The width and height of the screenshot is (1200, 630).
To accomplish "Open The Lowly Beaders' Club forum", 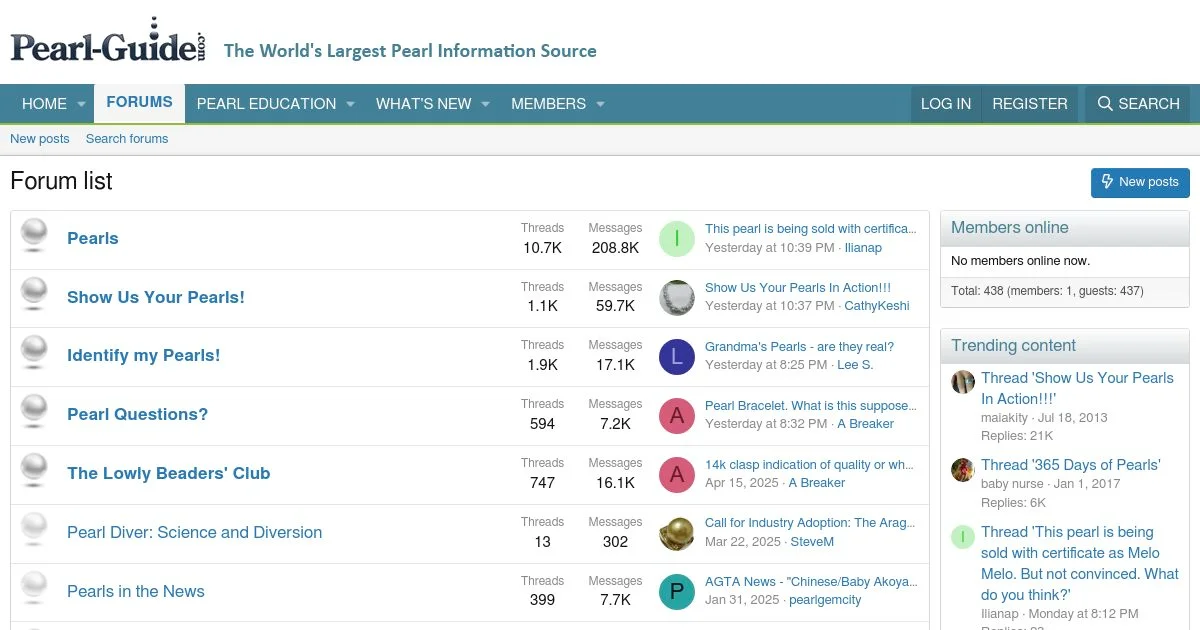I will coord(169,473).
